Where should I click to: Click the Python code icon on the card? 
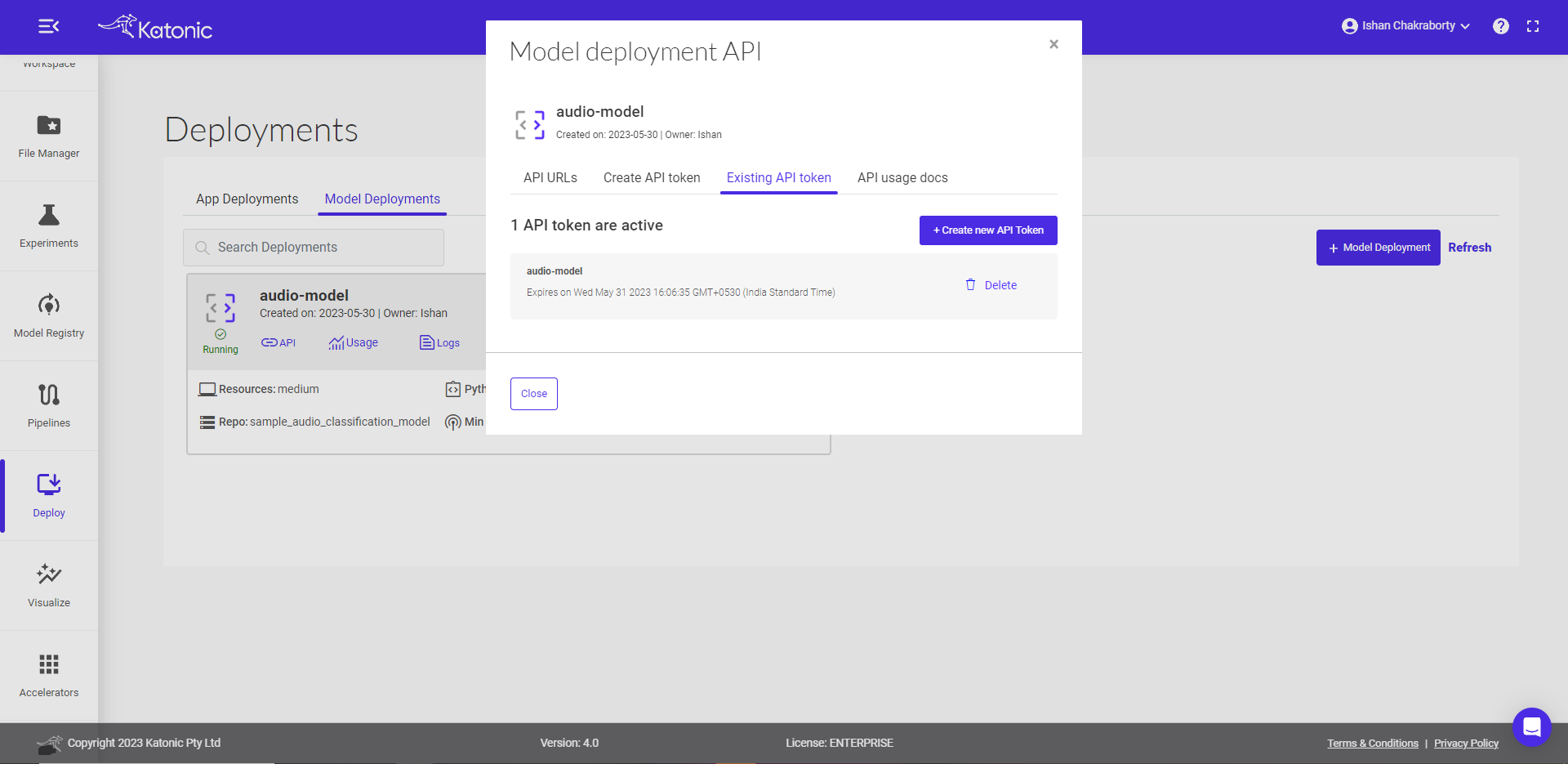(x=453, y=389)
